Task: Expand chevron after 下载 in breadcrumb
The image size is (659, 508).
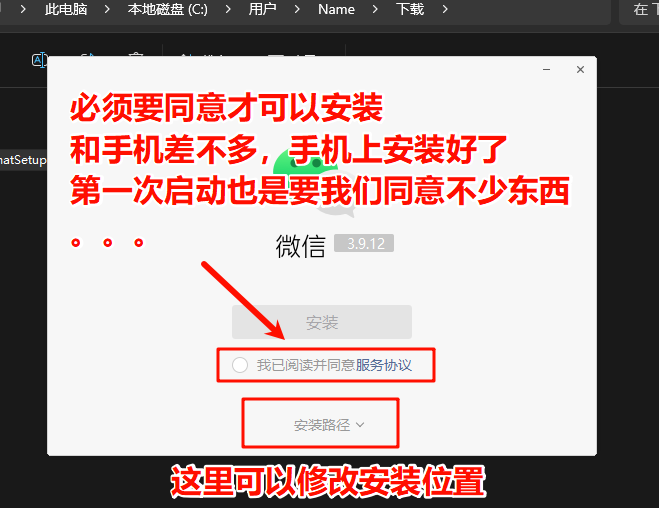Action: [445, 9]
